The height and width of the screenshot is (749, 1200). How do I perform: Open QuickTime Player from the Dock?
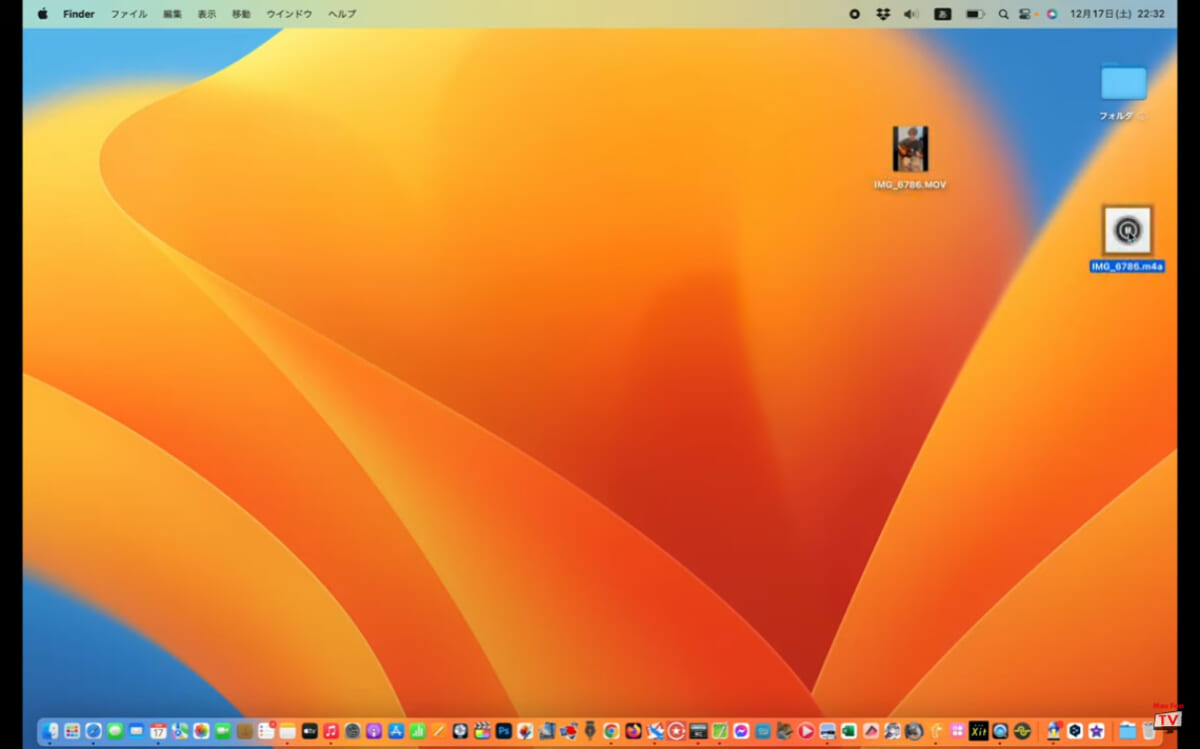(x=1000, y=731)
